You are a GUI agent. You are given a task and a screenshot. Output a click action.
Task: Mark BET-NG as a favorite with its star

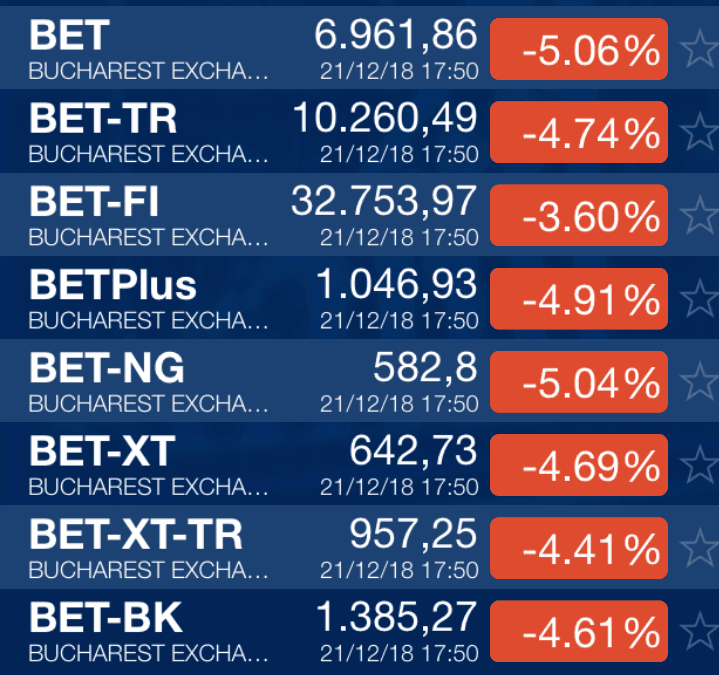point(700,382)
